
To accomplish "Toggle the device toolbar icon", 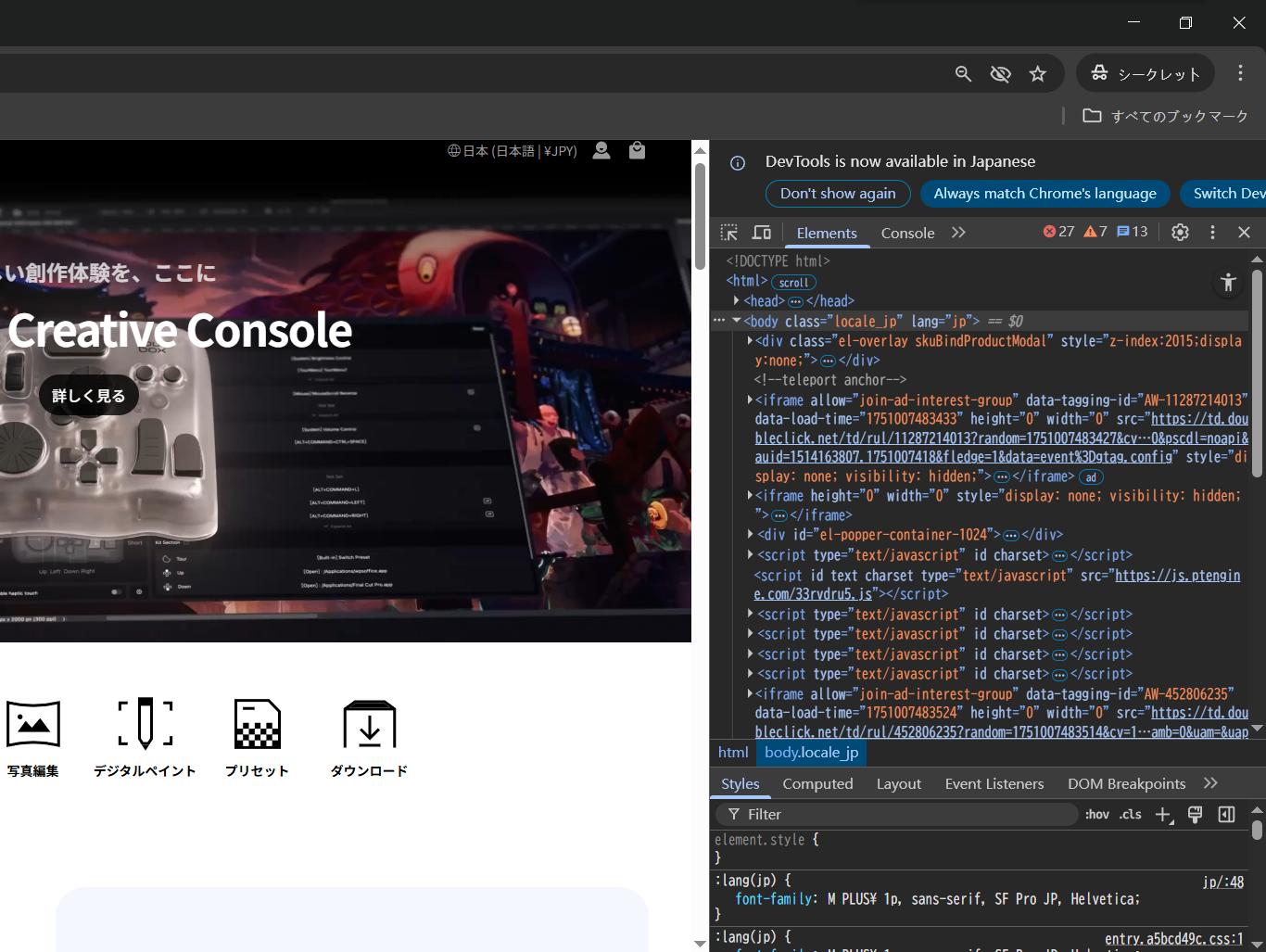I will point(761,233).
